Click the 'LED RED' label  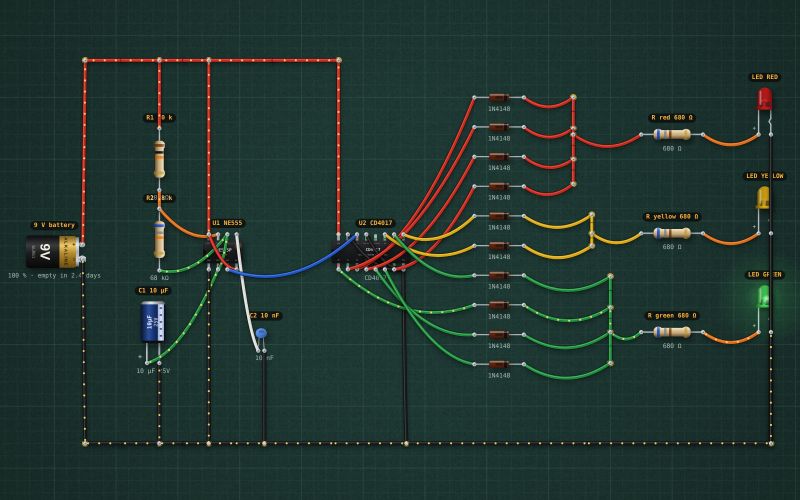click(764, 77)
